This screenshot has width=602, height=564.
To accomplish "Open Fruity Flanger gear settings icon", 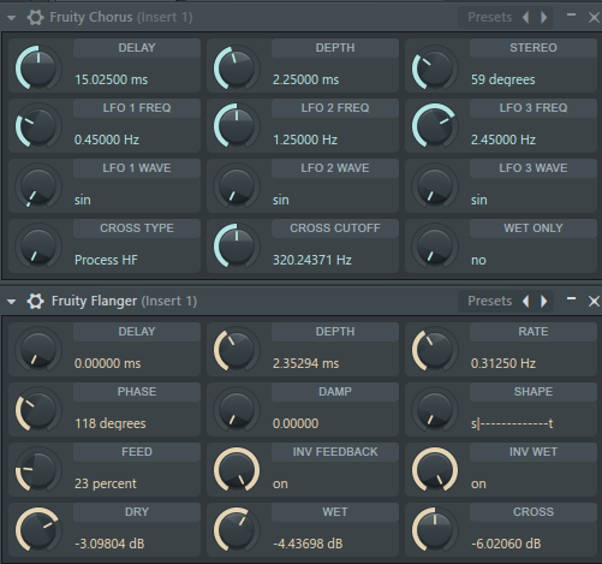I will [x=35, y=301].
